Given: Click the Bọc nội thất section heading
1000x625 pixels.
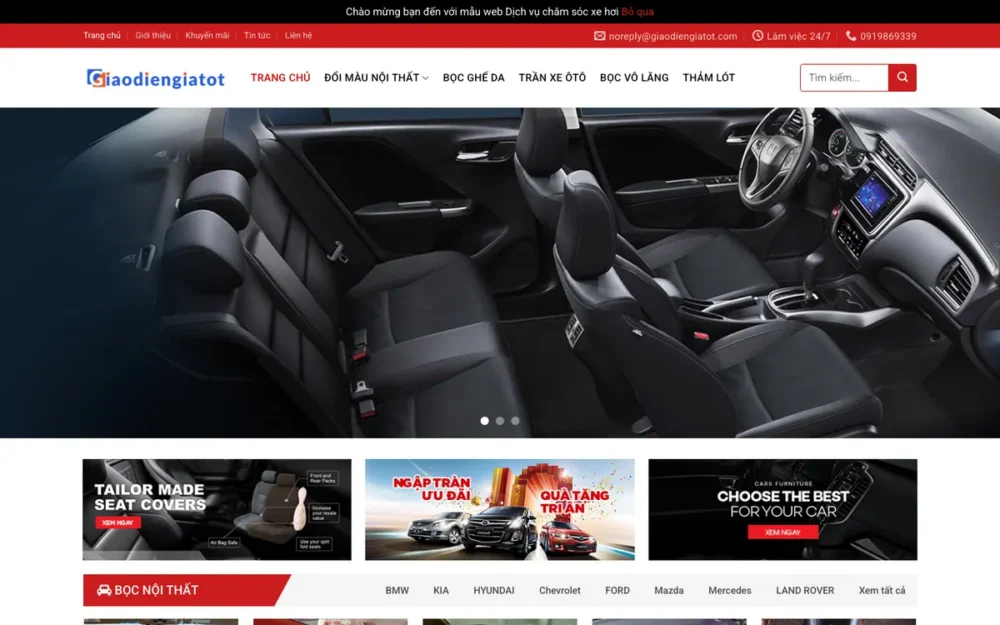Looking at the screenshot, I should coord(156,590).
